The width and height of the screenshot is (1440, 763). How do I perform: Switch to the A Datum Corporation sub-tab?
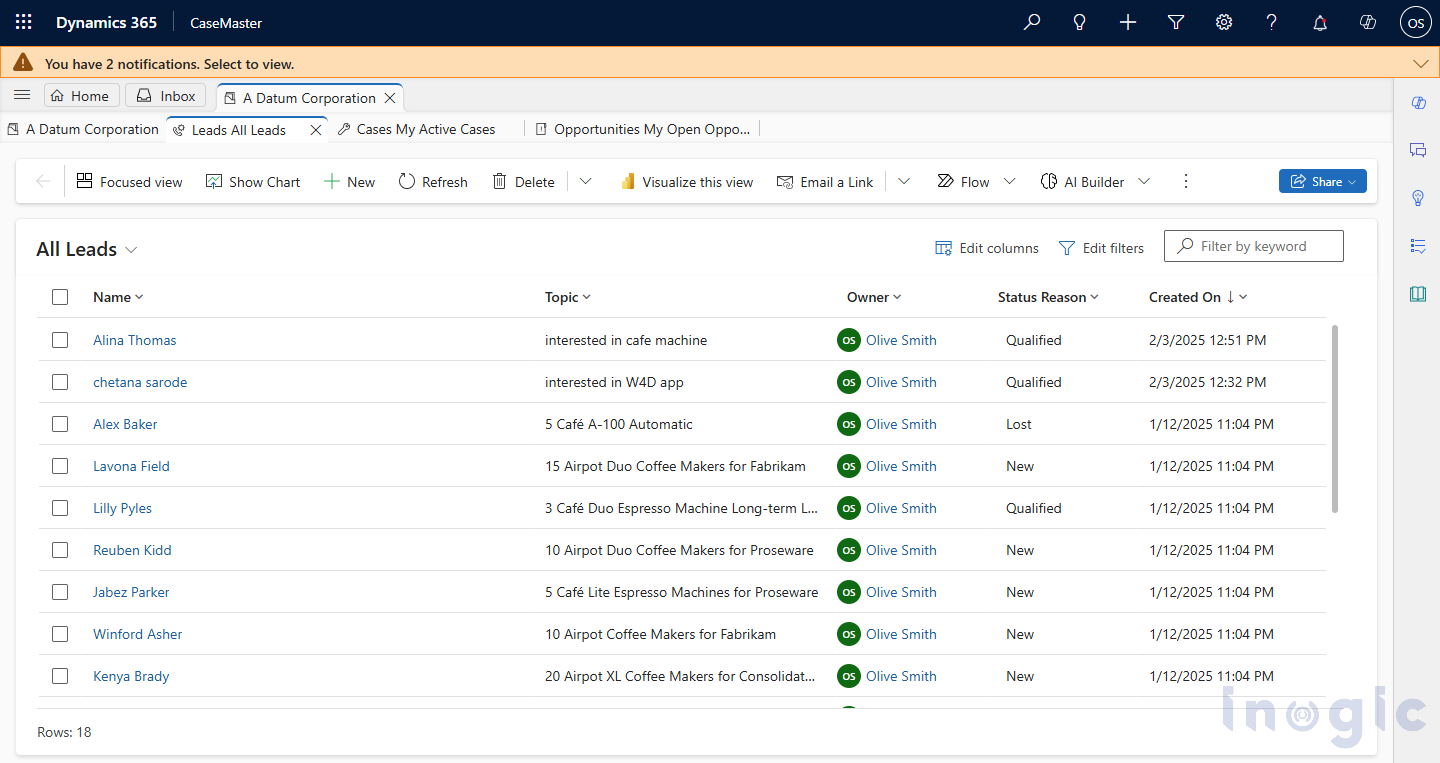tap(83, 129)
